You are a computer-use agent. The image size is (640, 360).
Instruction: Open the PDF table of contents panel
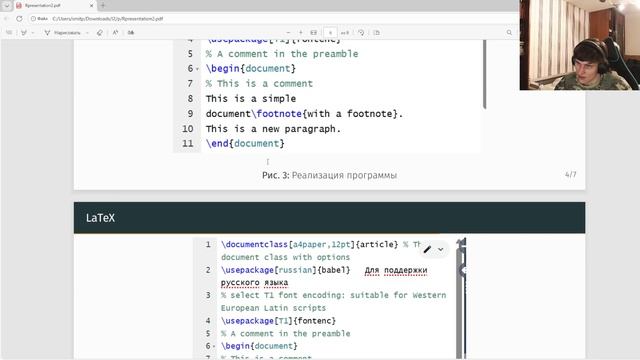coord(9,33)
